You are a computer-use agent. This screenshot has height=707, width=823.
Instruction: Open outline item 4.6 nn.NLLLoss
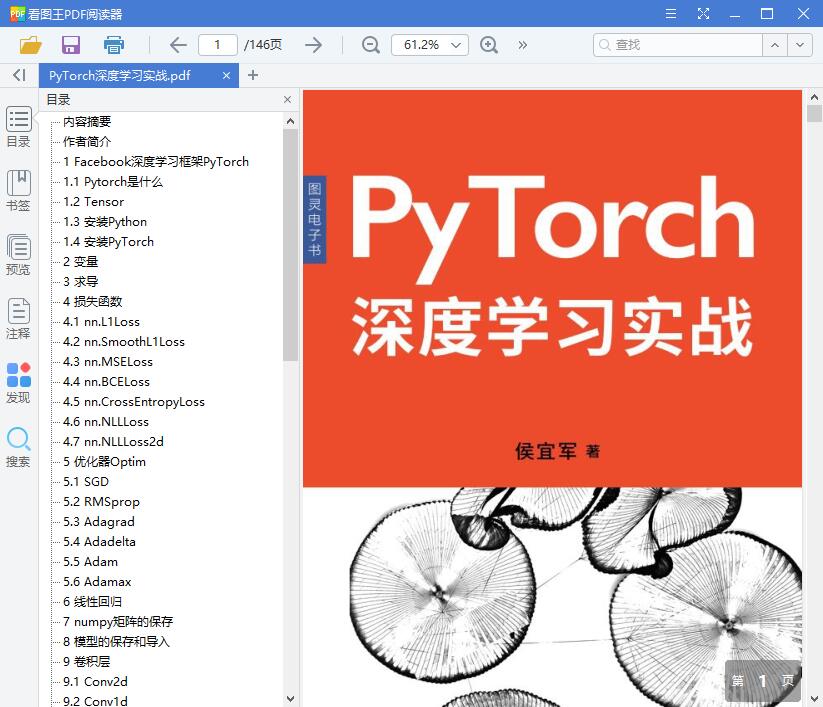coord(106,421)
